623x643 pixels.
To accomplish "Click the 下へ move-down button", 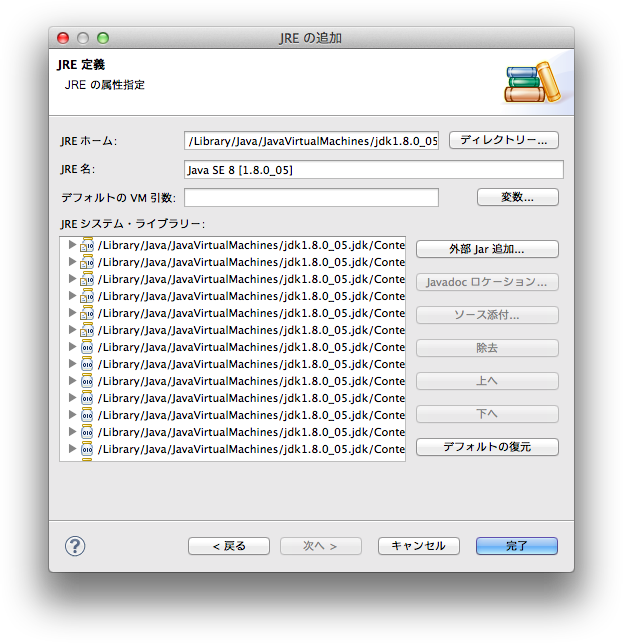I will tap(487, 414).
